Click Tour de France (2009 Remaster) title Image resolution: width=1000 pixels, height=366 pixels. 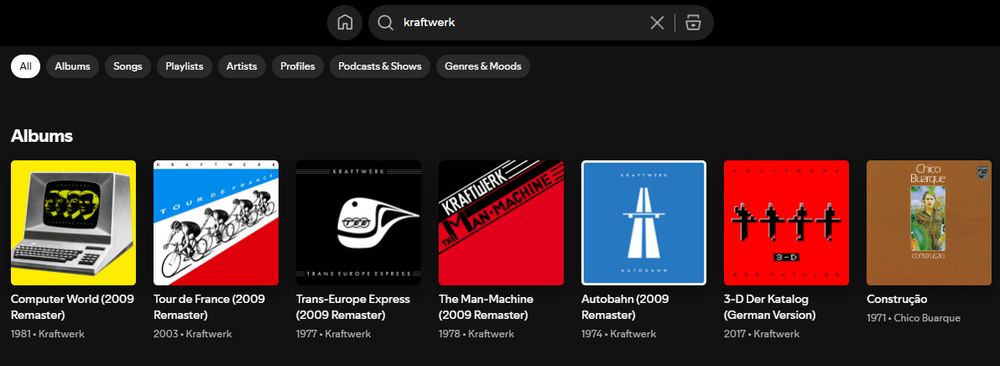(209, 307)
